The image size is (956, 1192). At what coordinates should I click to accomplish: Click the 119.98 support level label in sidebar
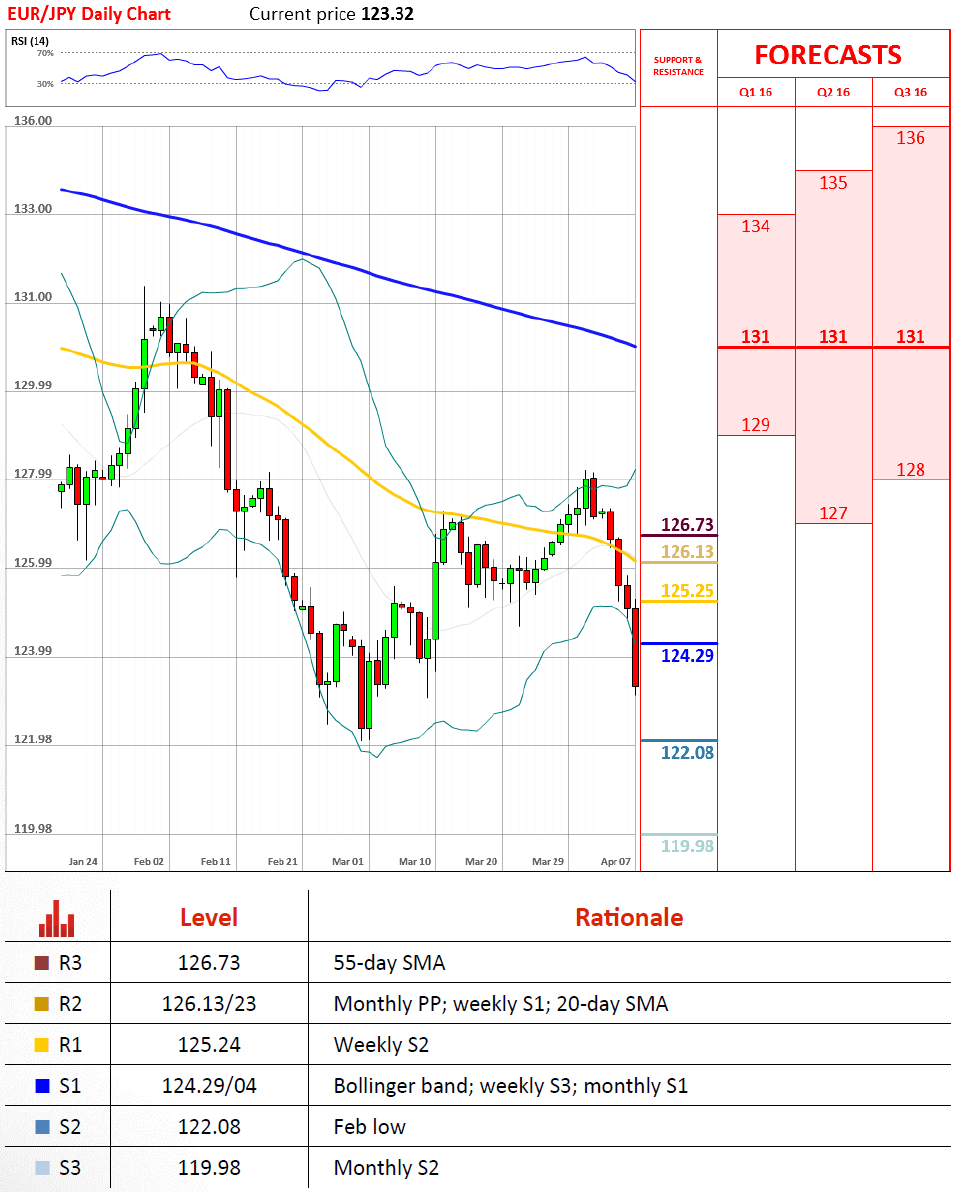tap(687, 846)
